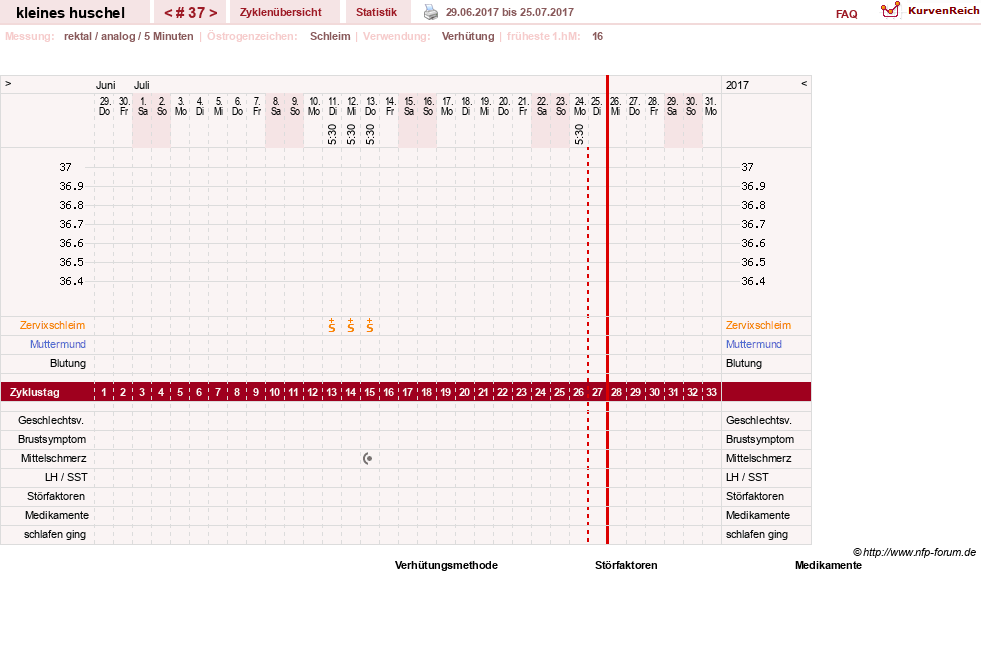
Task: Click the left schlafen ging row label
Action: pyautogui.click(x=55, y=534)
